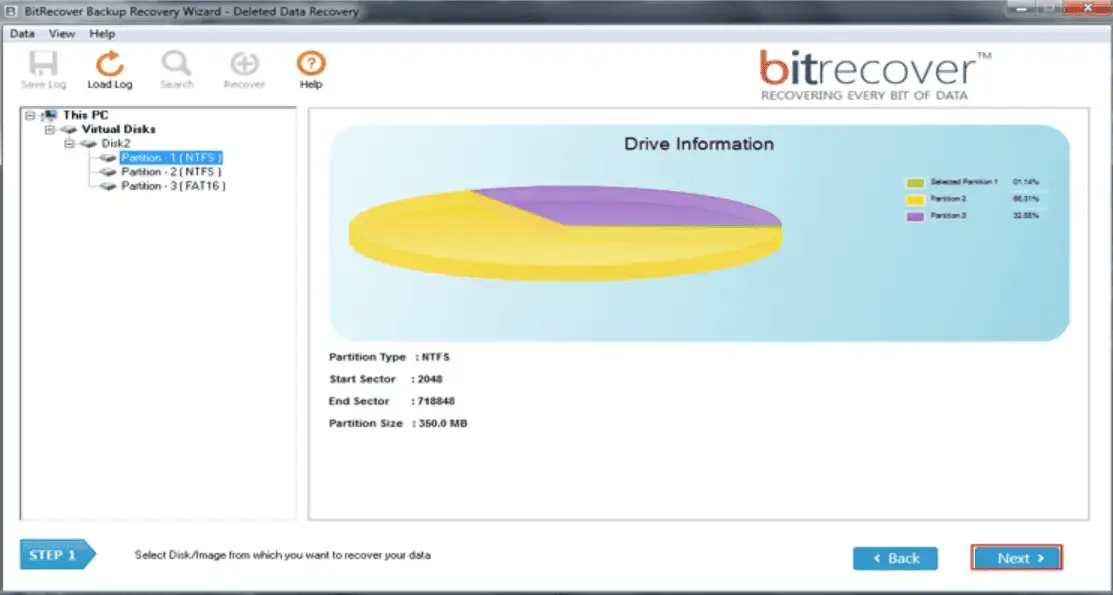This screenshot has width=1113, height=595.
Task: Select the Virtual Disks tree label
Action: (x=119, y=129)
